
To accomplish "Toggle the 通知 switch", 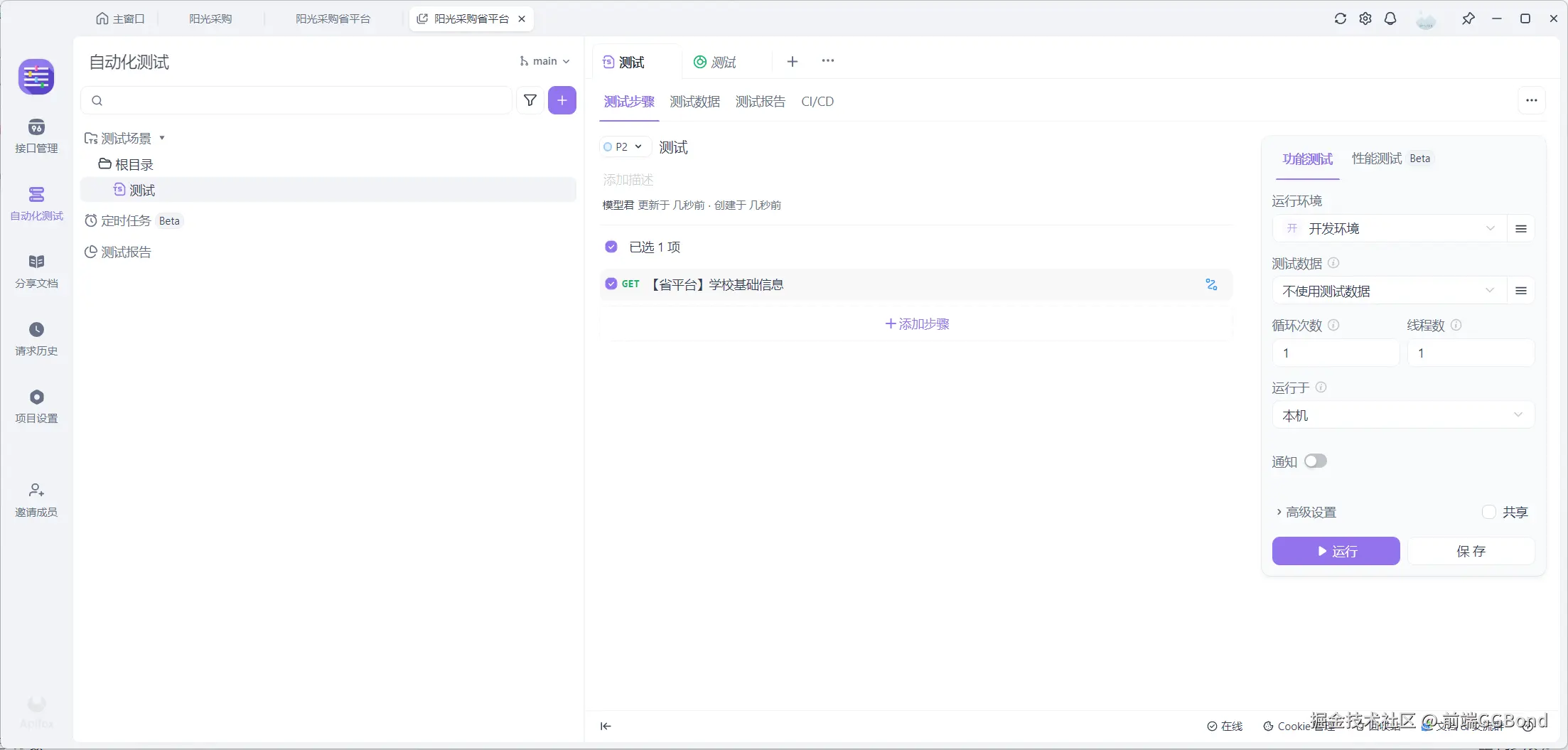I will (x=1316, y=461).
